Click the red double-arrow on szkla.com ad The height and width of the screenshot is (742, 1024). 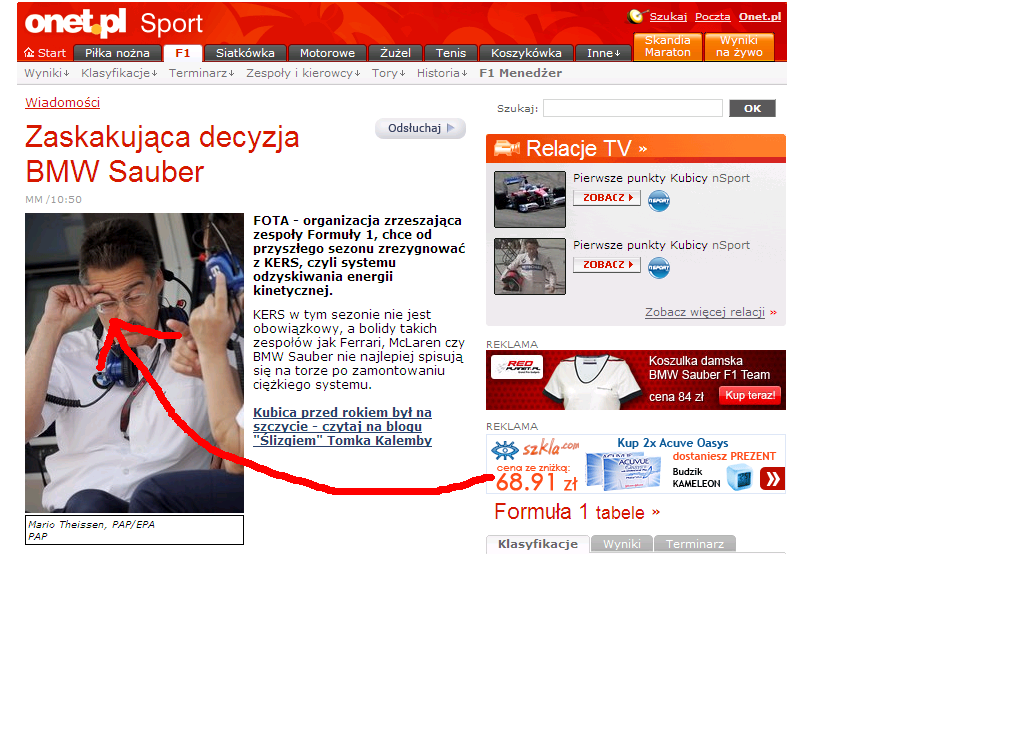point(773,479)
